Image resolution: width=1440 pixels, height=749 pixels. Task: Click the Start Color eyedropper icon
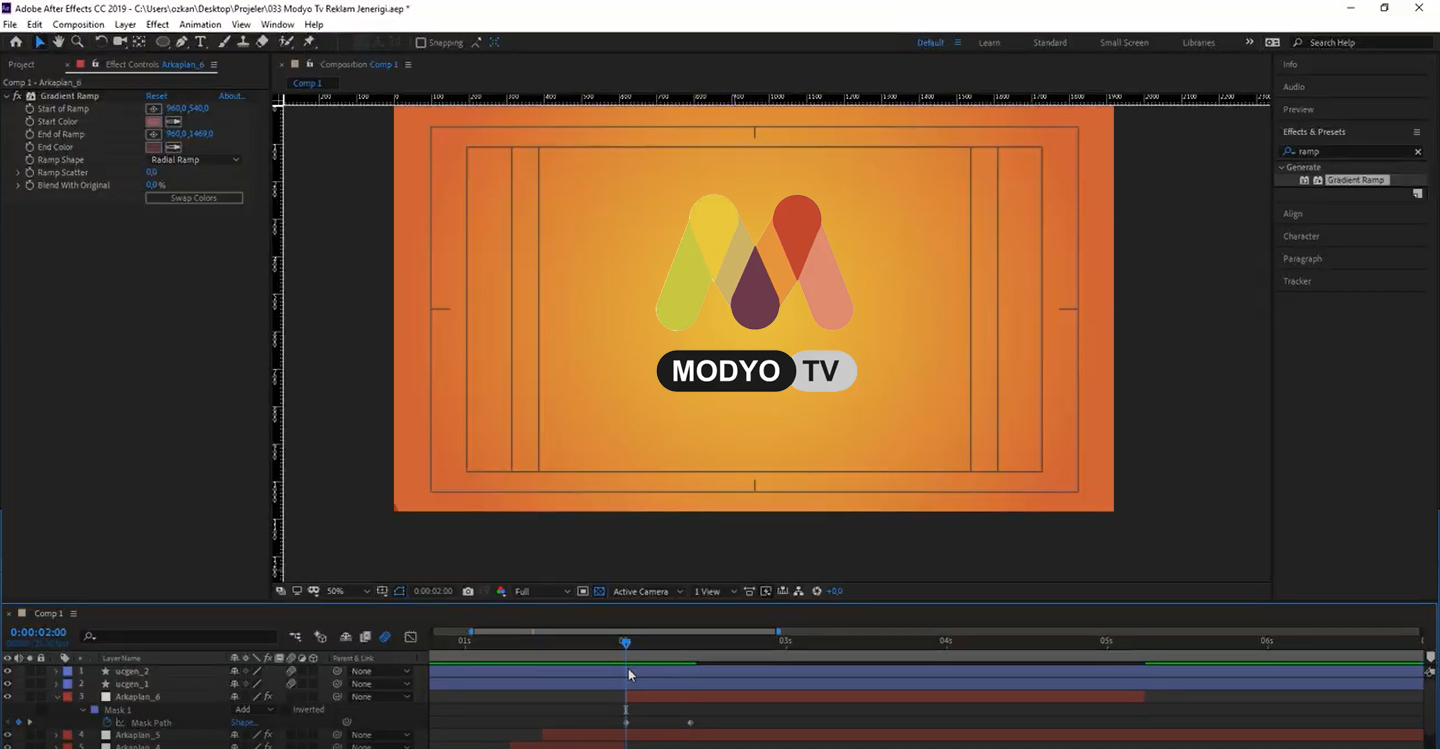(173, 121)
